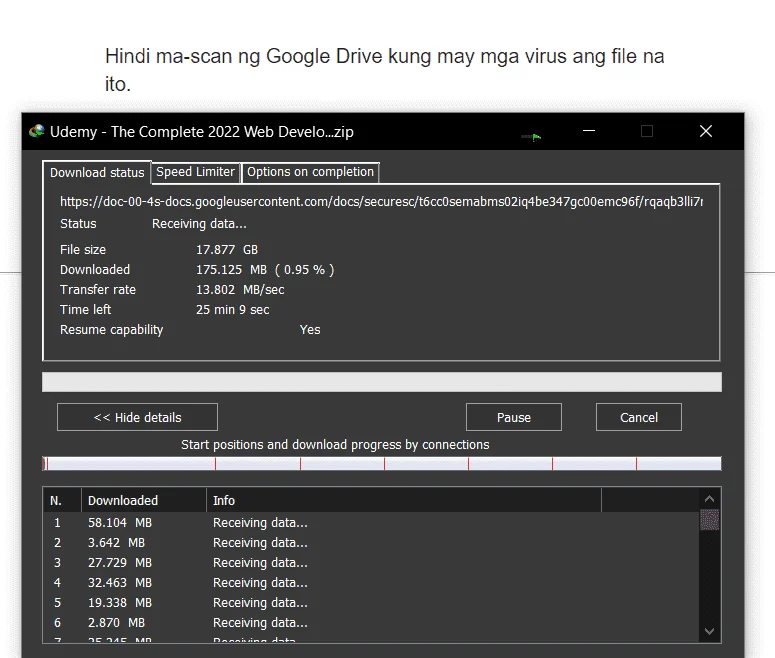Click the Resume capability Yes value
The width and height of the screenshot is (775, 658).
310,330
